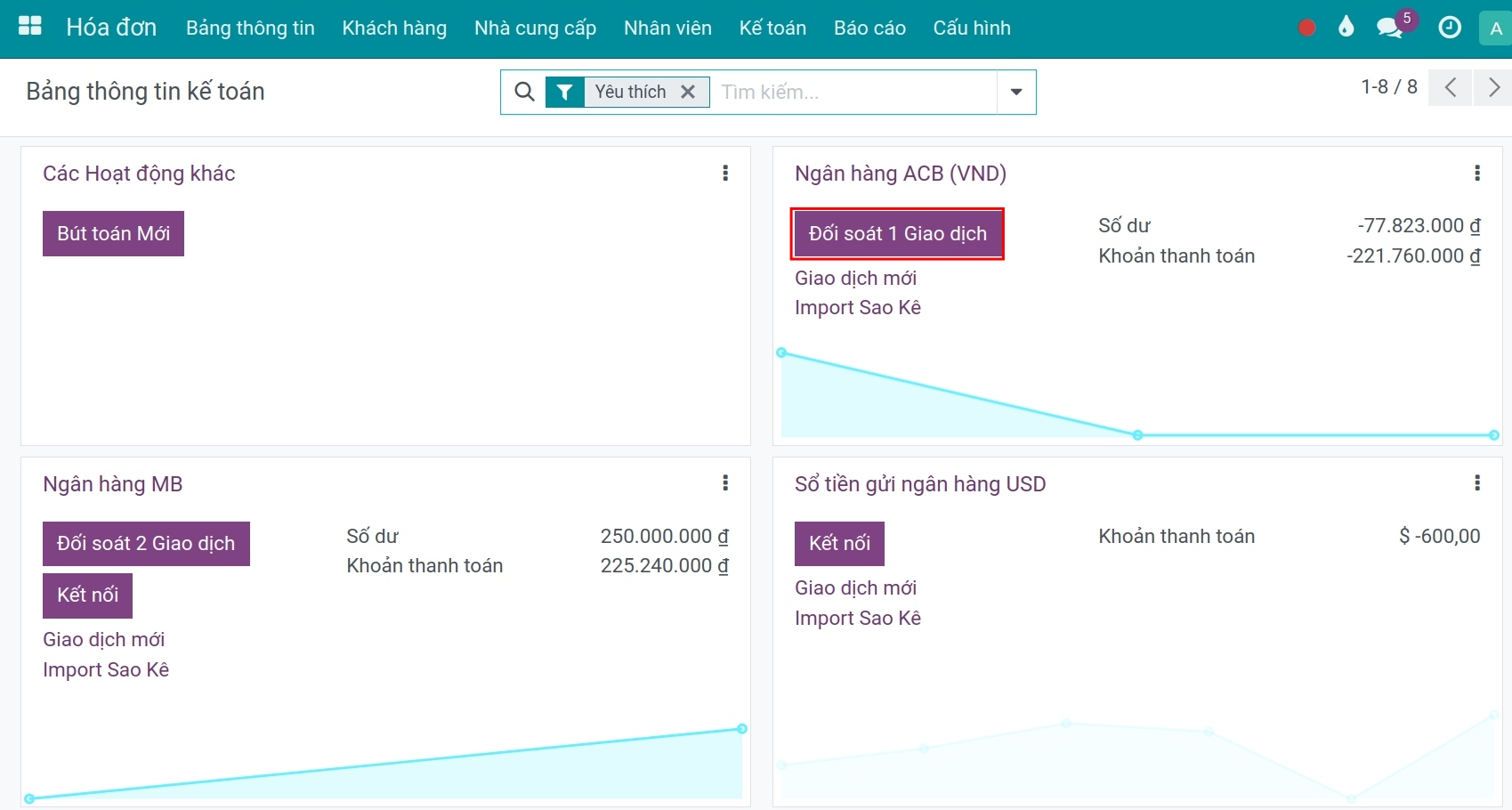Open options menu for Các Hoạt động khác
The image size is (1512, 810).
click(725, 174)
